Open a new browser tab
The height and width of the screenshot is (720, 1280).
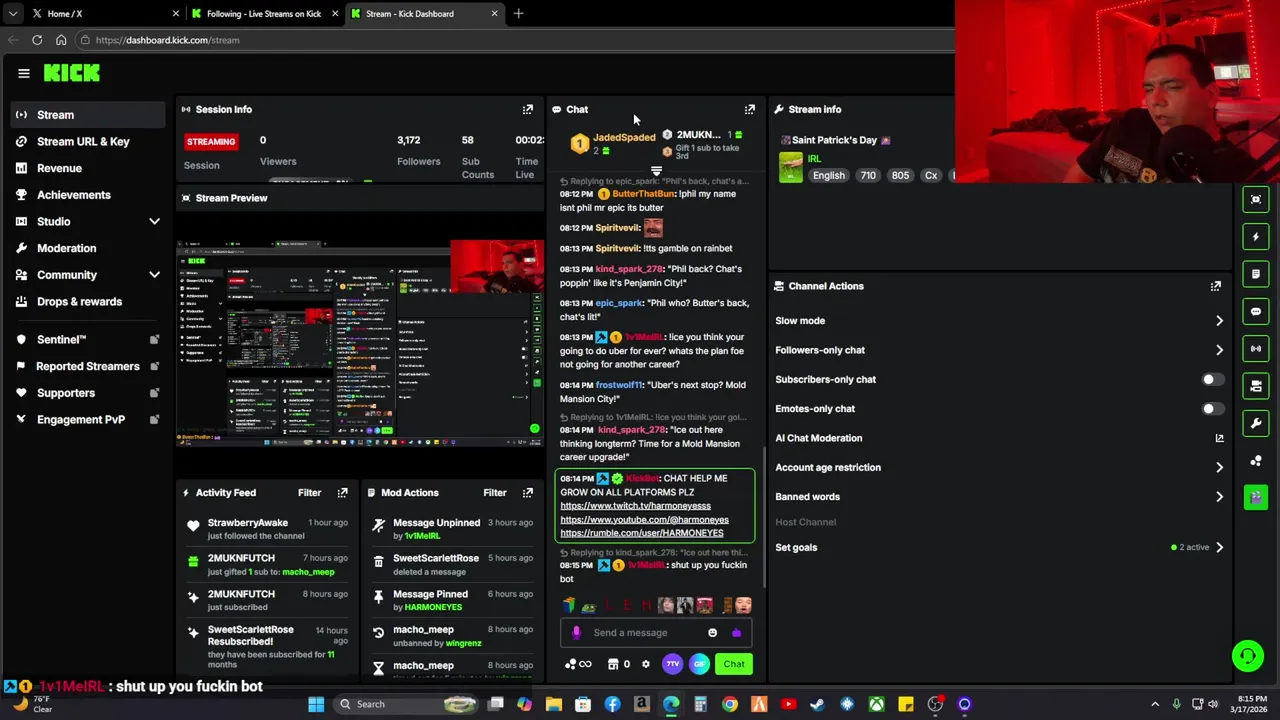pos(518,13)
